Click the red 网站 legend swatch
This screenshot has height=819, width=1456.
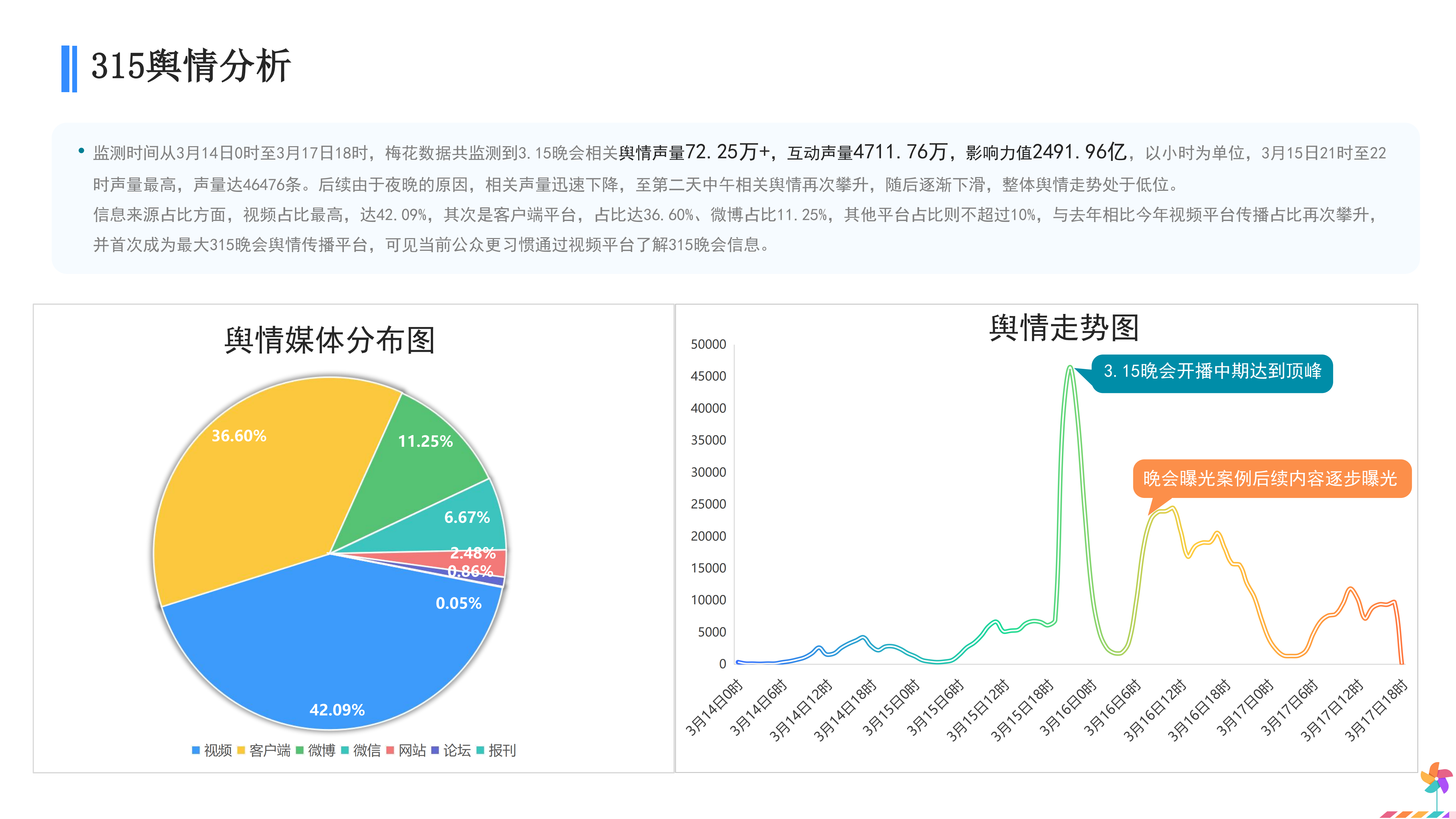390,750
